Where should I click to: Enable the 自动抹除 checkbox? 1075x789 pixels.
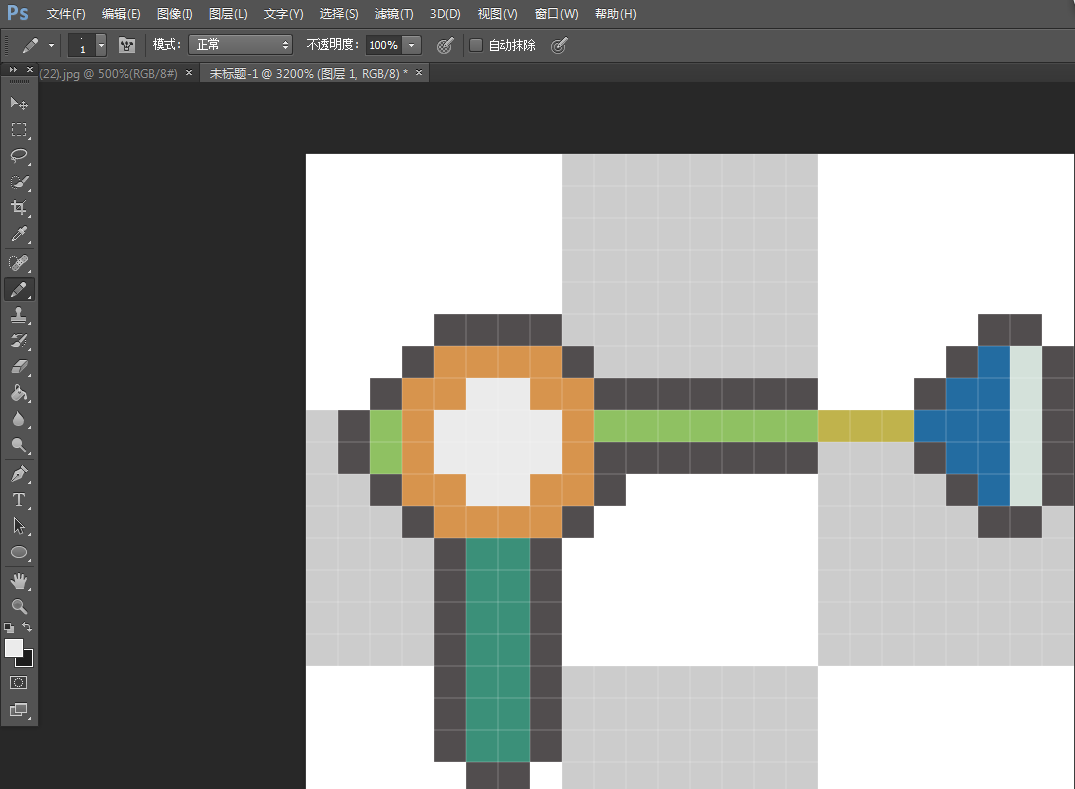[x=476, y=45]
